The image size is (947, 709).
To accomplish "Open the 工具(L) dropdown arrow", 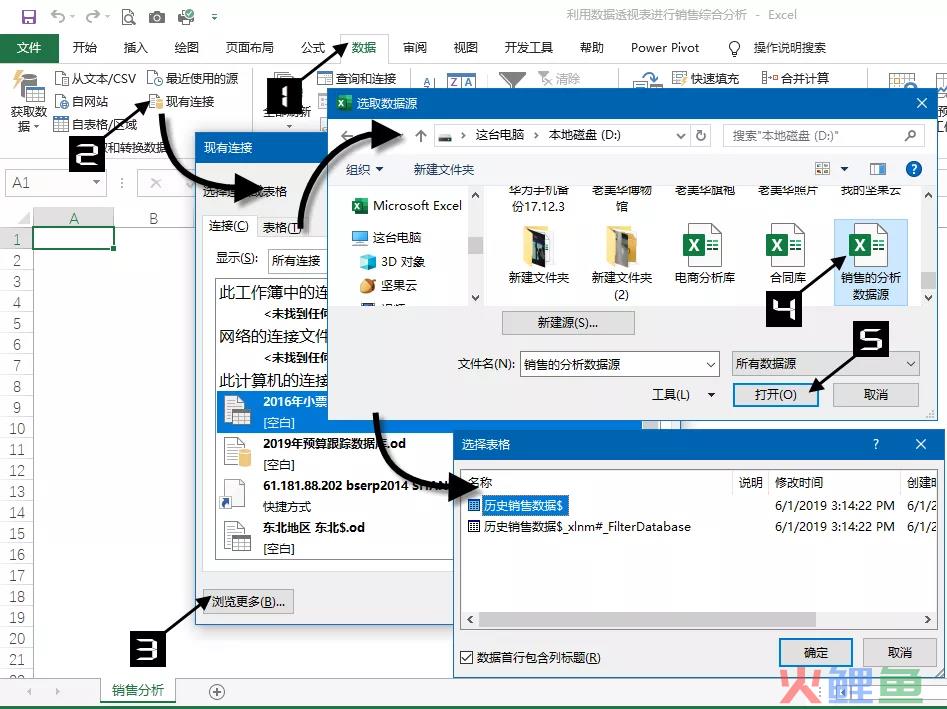I will click(x=711, y=395).
